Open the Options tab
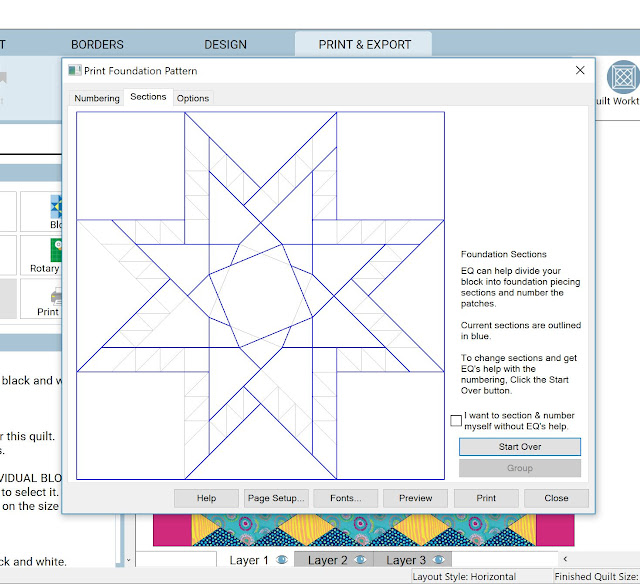The height and width of the screenshot is (584, 640). click(193, 98)
